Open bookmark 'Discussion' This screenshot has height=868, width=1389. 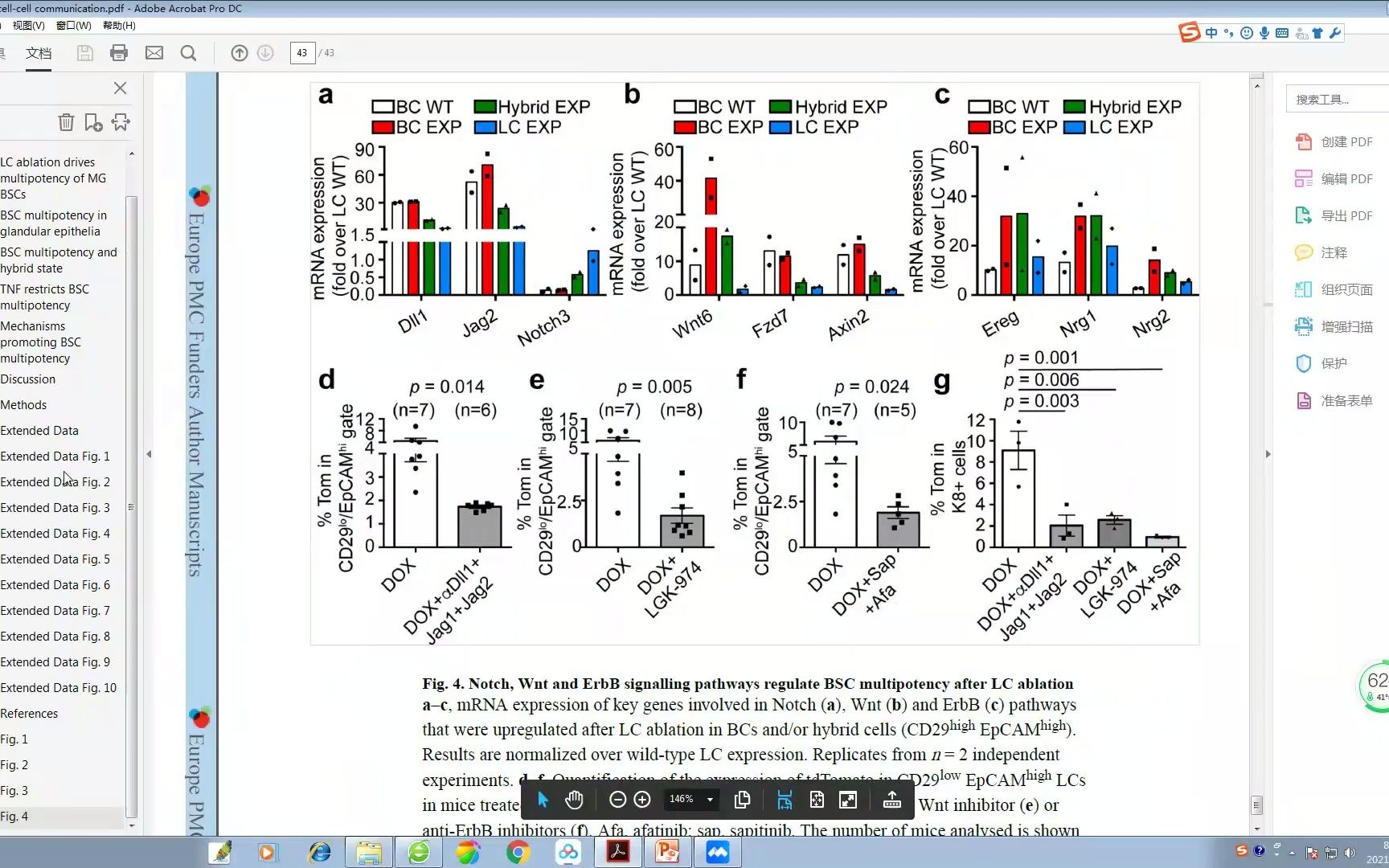pyautogui.click(x=28, y=379)
